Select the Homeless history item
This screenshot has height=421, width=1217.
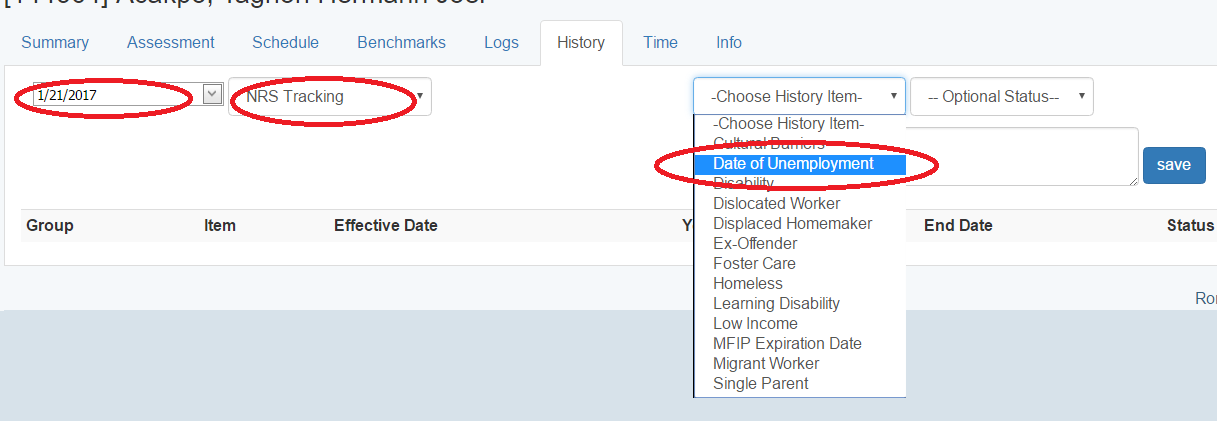pos(747,284)
